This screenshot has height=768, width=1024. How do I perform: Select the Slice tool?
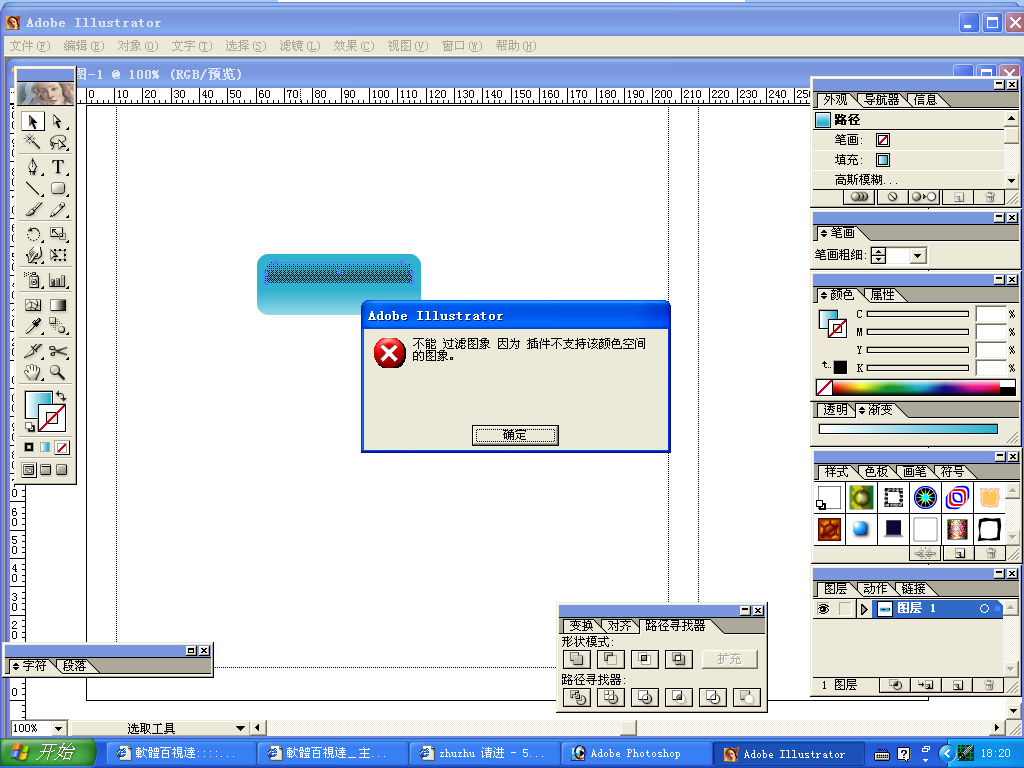tap(33, 351)
